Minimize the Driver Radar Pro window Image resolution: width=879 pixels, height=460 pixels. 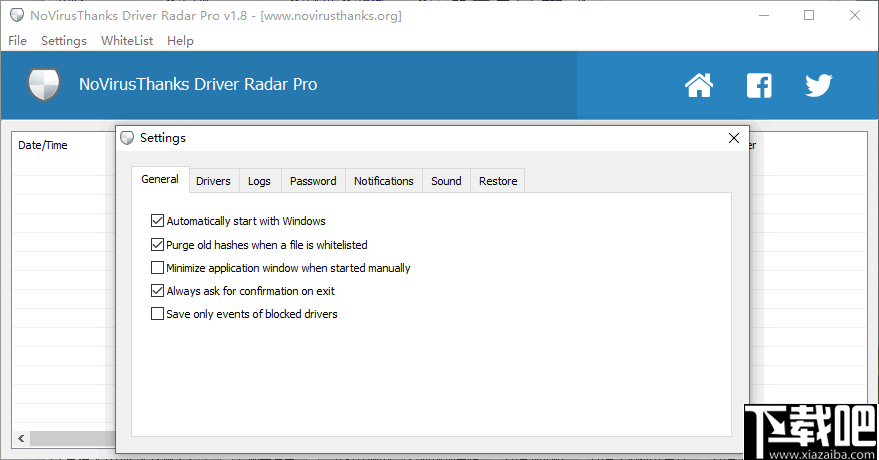[x=764, y=15]
